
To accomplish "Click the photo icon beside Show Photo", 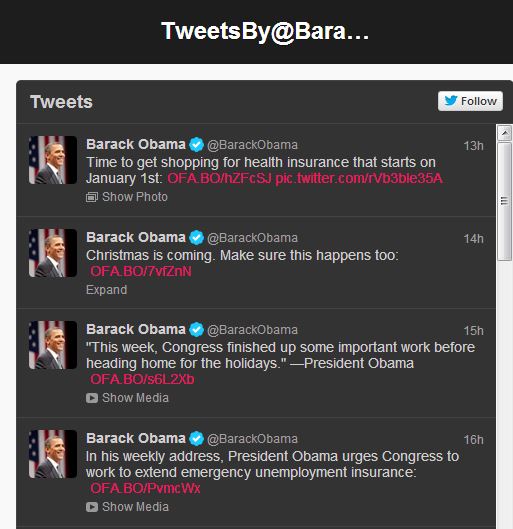I will click(x=92, y=197).
